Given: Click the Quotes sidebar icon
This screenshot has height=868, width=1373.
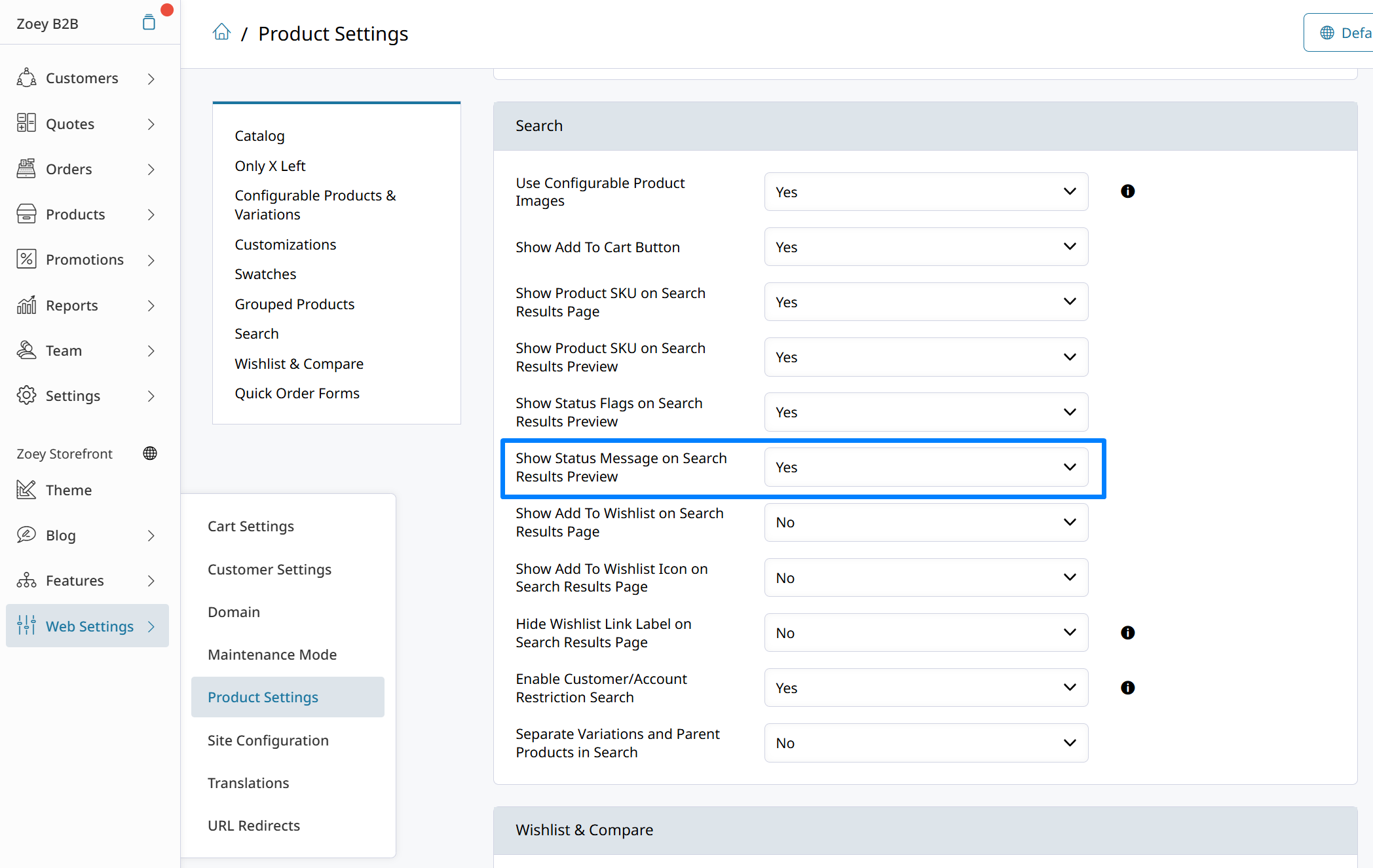Looking at the screenshot, I should click(26, 123).
